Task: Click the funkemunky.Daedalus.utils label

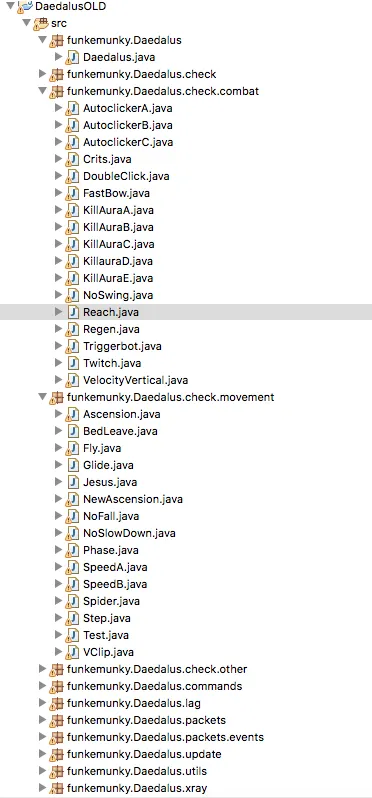Action: click(137, 771)
